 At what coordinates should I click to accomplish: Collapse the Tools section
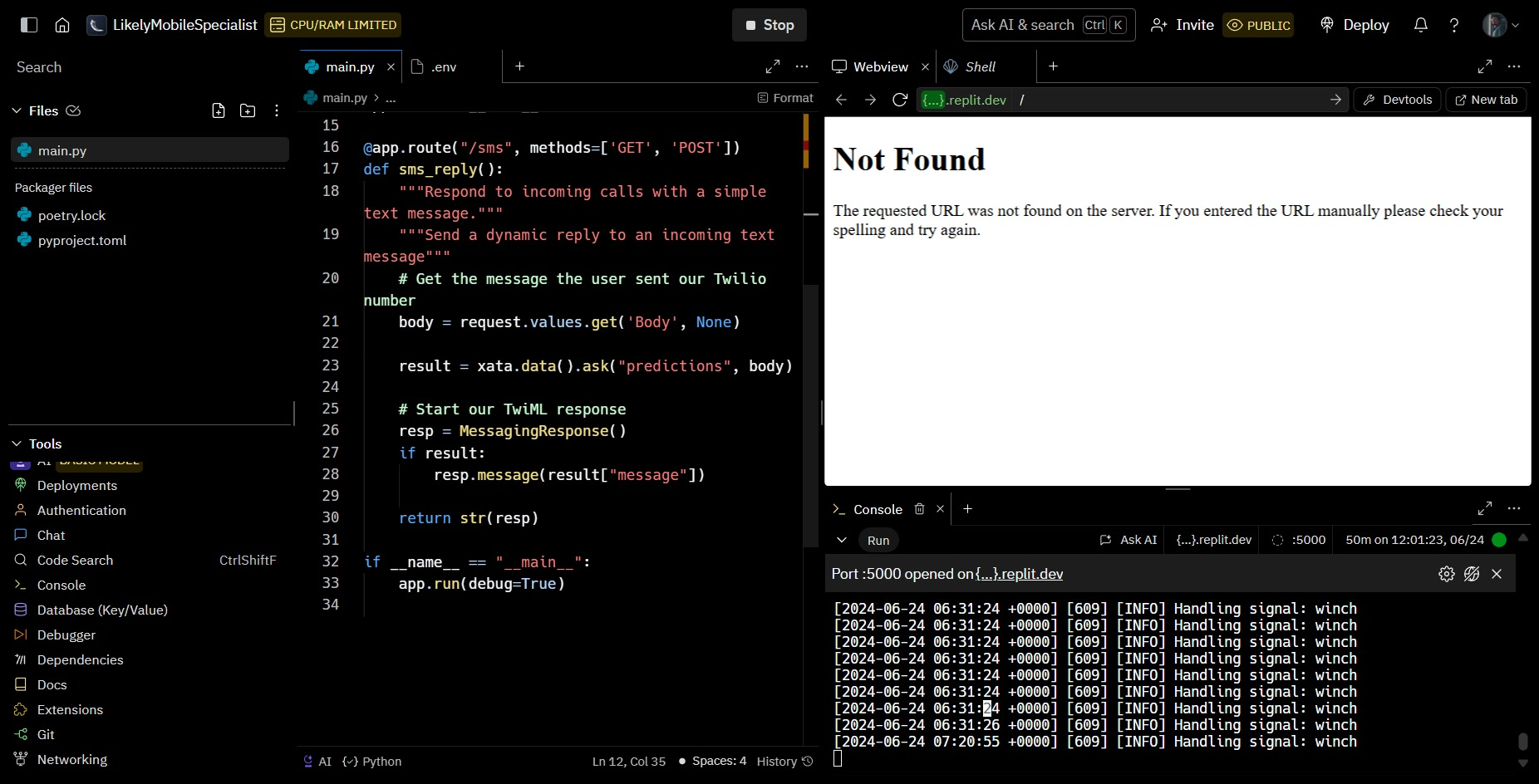point(17,443)
